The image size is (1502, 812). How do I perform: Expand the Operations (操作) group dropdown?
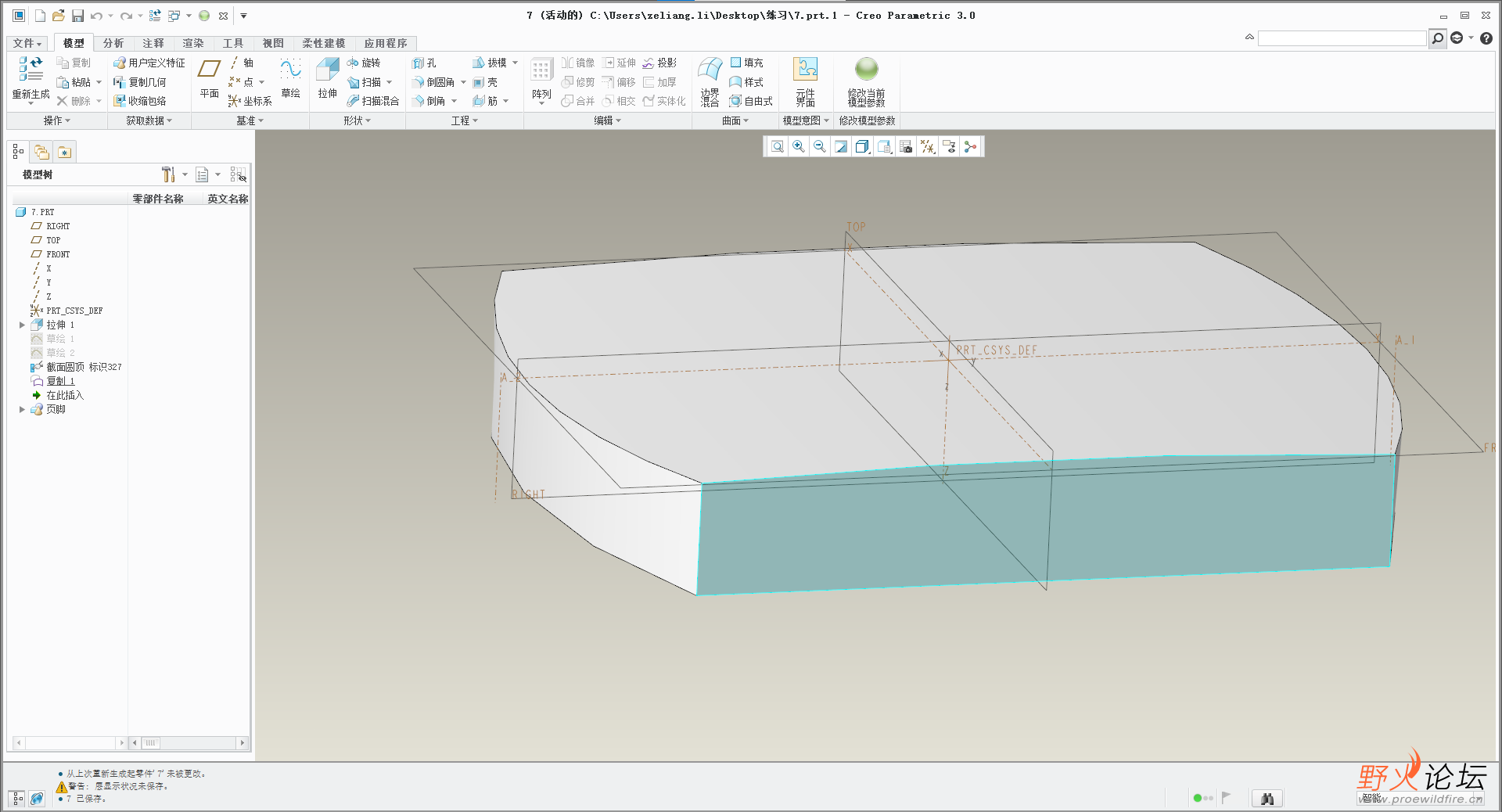56,120
